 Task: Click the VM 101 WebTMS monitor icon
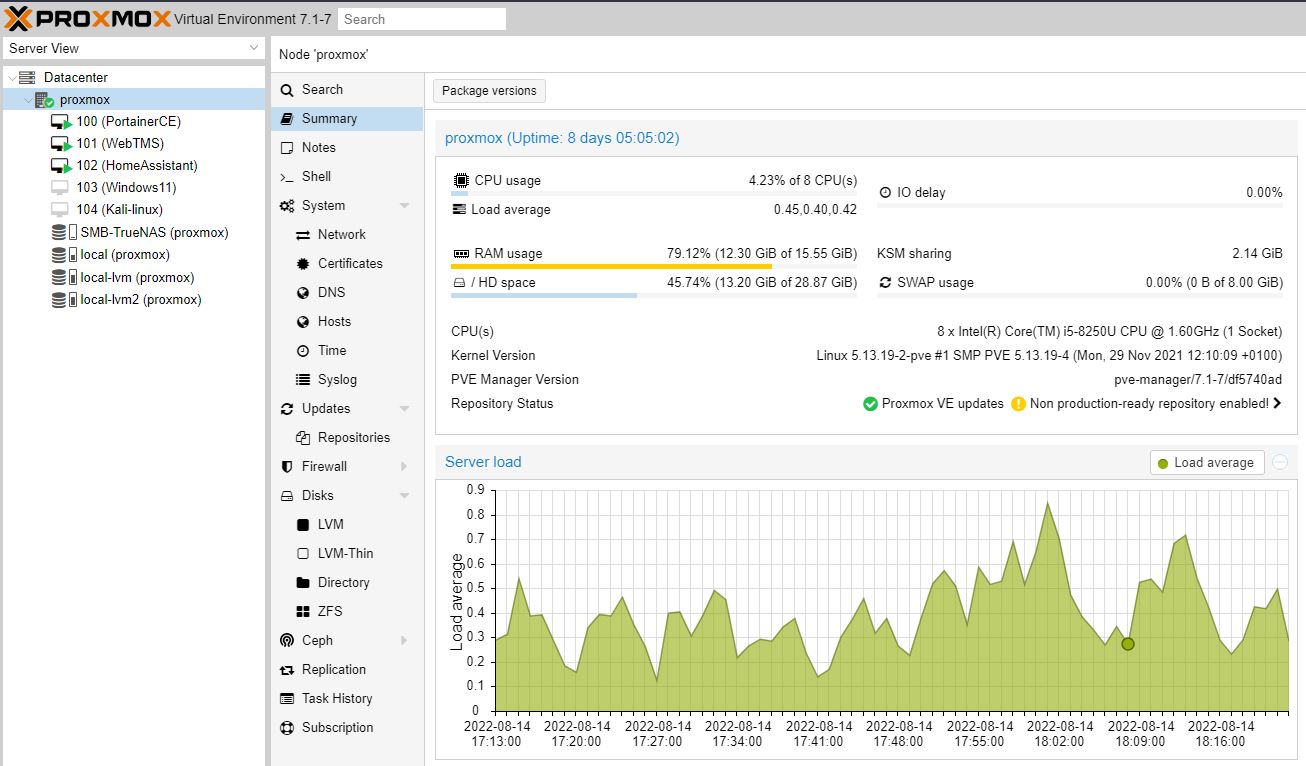point(62,143)
